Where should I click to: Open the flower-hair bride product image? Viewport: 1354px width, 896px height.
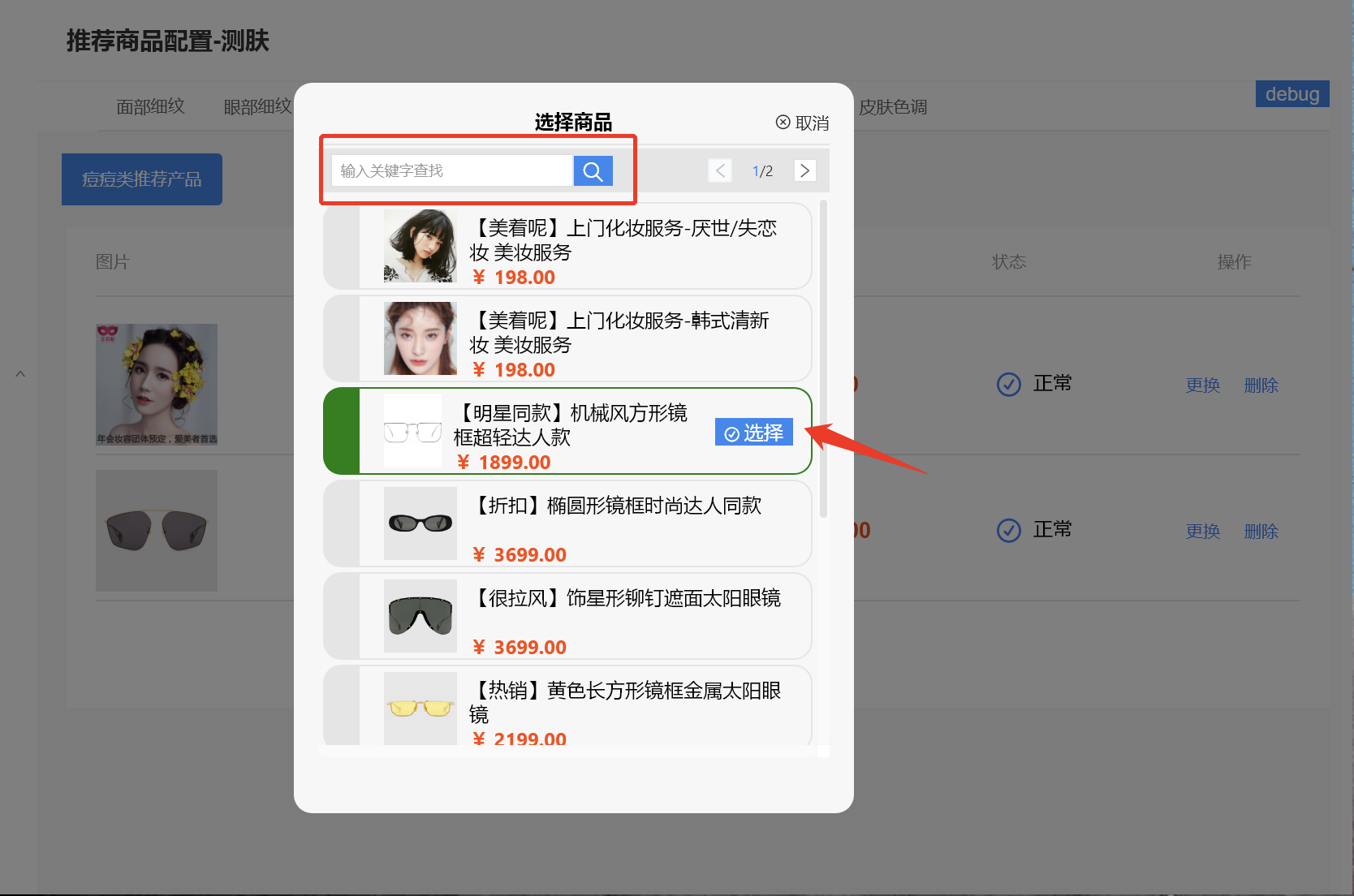[157, 385]
